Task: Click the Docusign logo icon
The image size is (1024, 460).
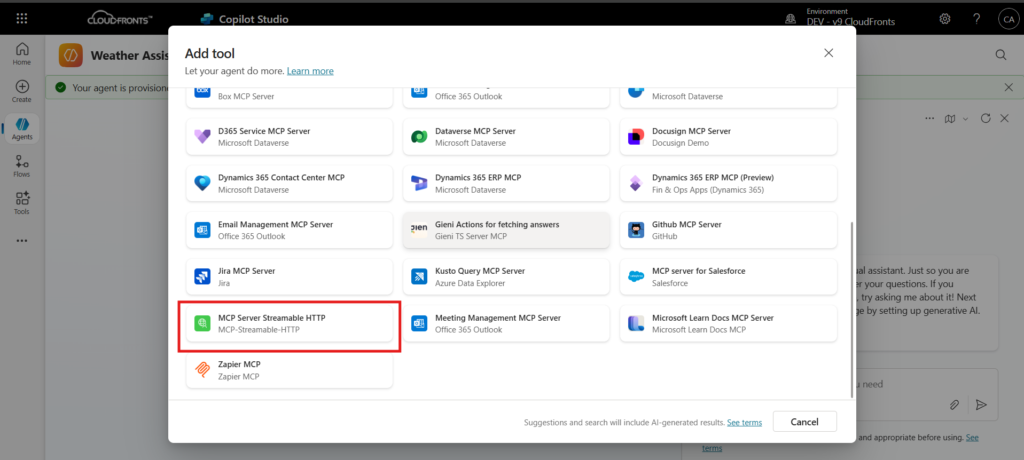Action: (636, 137)
